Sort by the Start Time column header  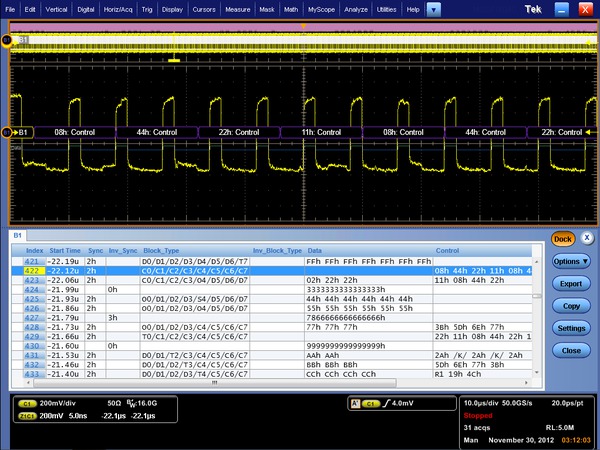click(x=65, y=250)
